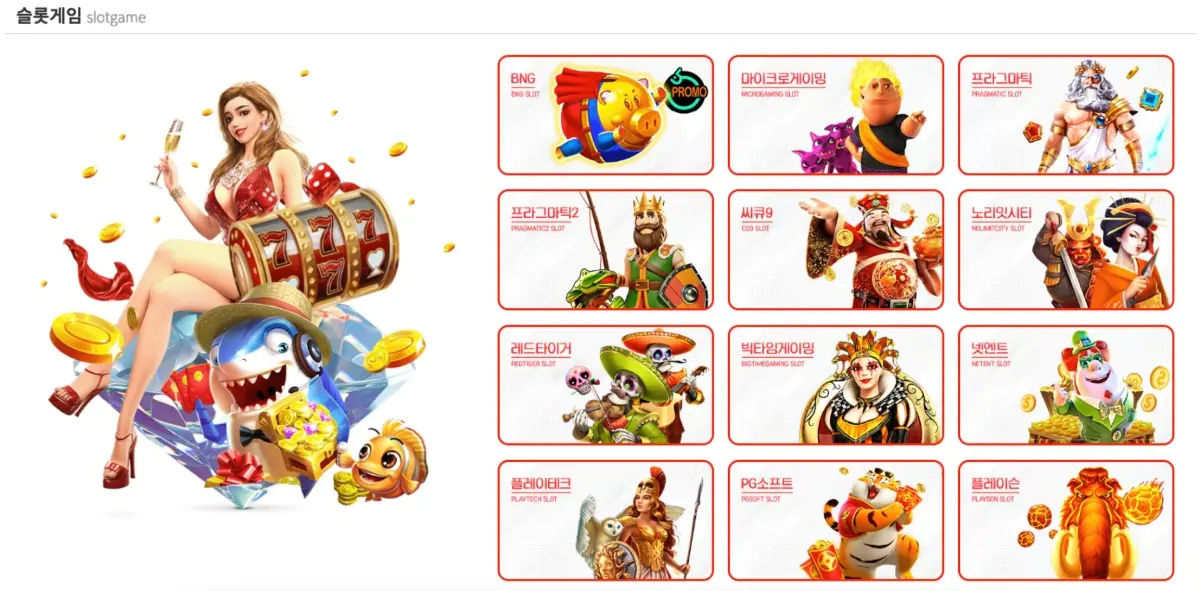This screenshot has width=1200, height=591.
Task: Choose the 플레이슨 Playson slot card
Action: [1066, 520]
